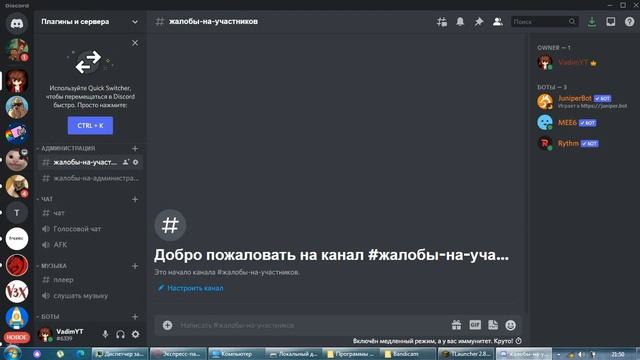
Task: Close the Quick Switcher tip
Action: click(135, 43)
